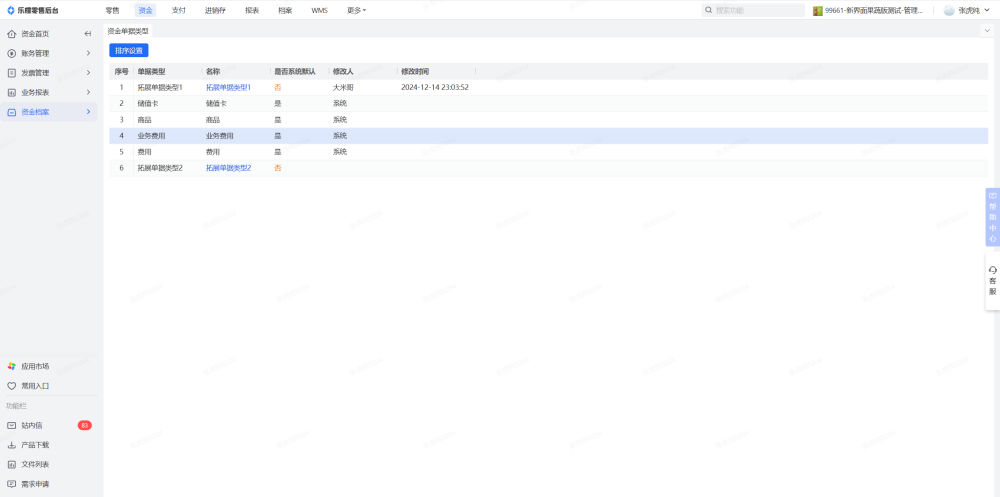Click the 搜索功能 search field
This screenshot has height=497, width=1000.
click(757, 10)
